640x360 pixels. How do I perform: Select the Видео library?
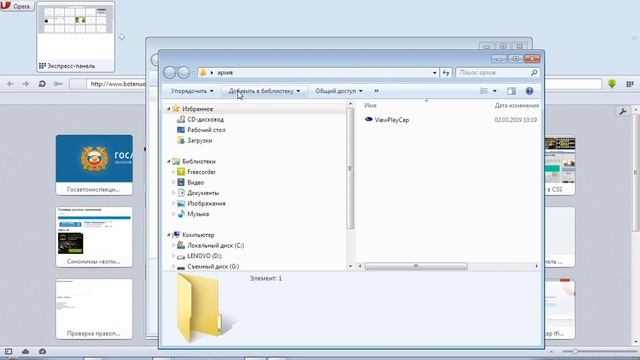point(196,182)
